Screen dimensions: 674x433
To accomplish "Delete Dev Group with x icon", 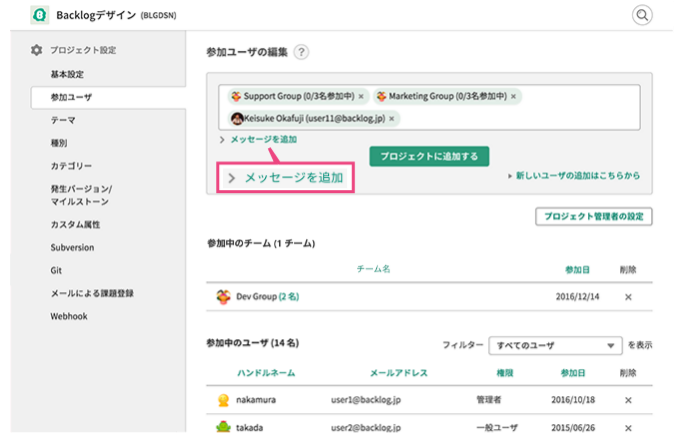I will pyautogui.click(x=628, y=297).
